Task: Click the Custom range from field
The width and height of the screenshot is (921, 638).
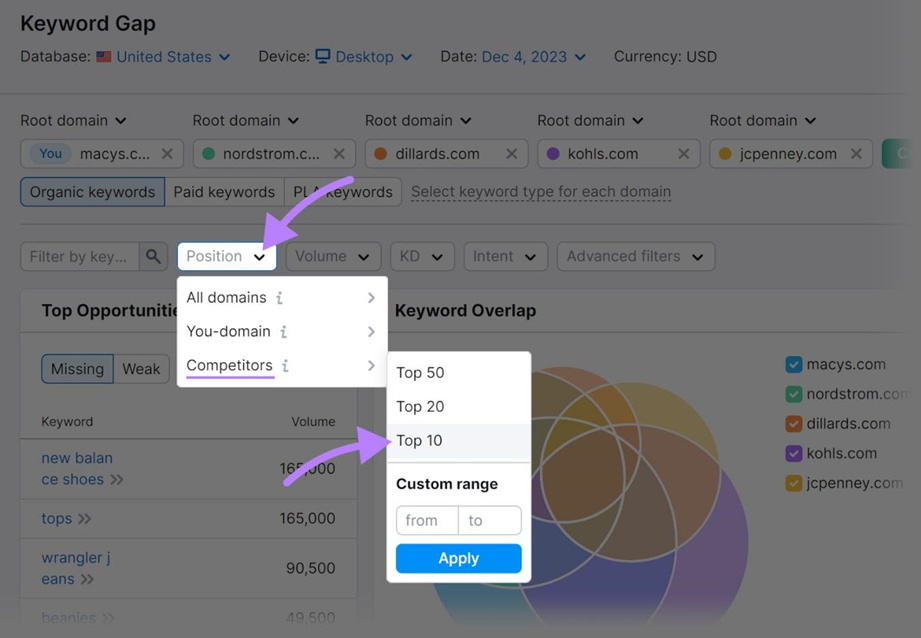Action: (426, 520)
